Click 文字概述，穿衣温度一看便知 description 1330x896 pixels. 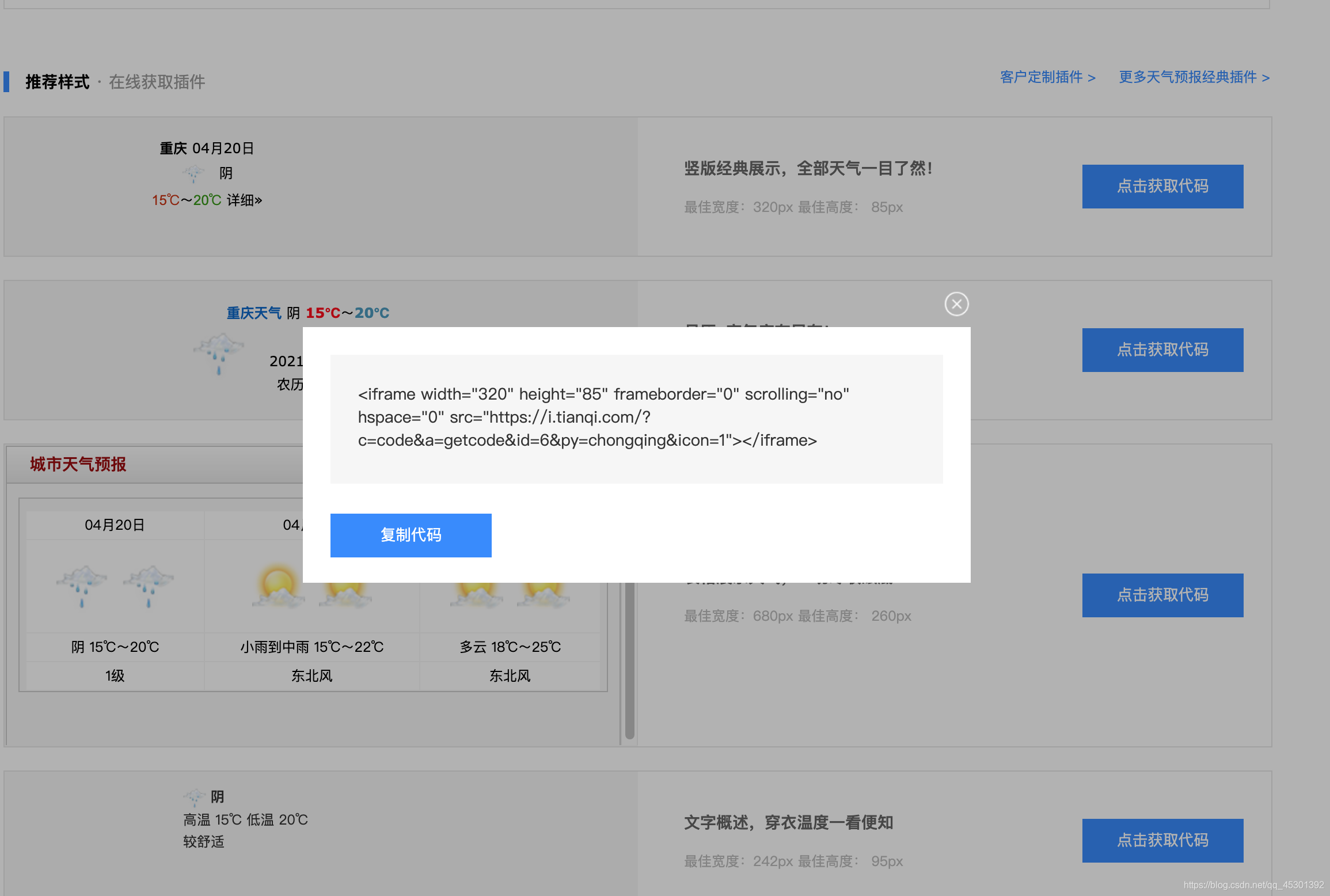789,823
